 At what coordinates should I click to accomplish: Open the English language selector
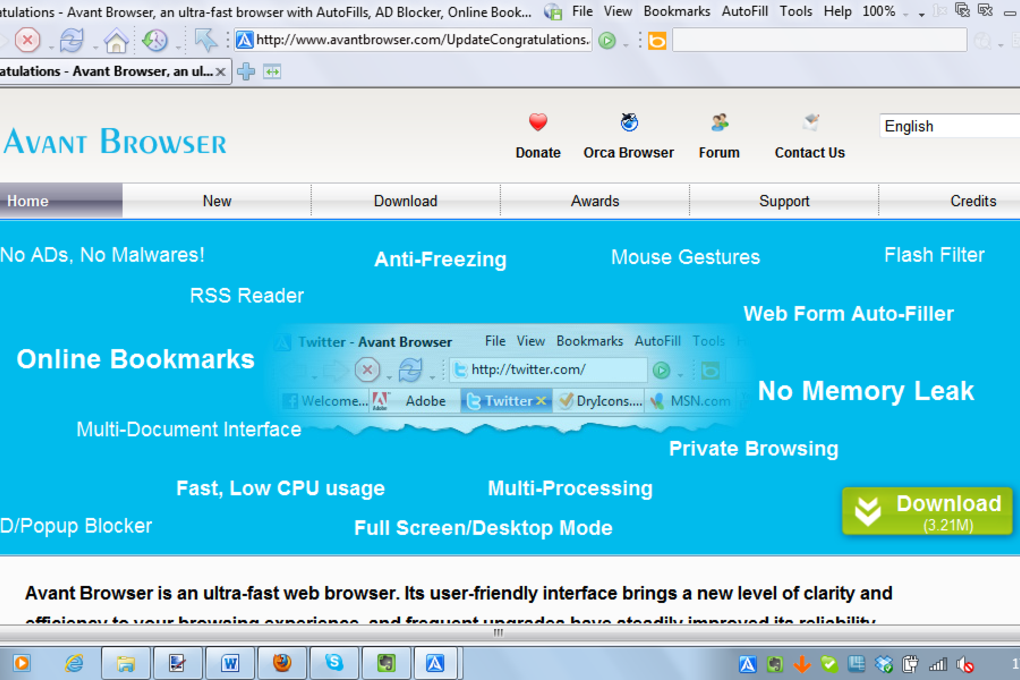[950, 126]
